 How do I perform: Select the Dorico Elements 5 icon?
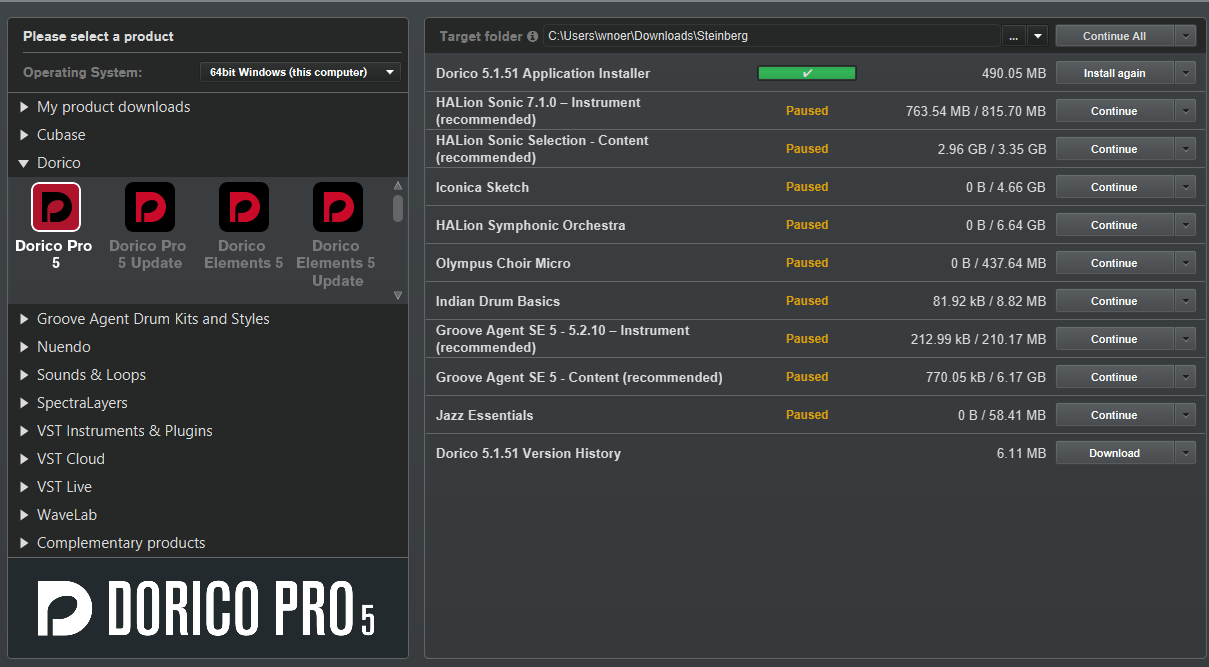[x=244, y=207]
